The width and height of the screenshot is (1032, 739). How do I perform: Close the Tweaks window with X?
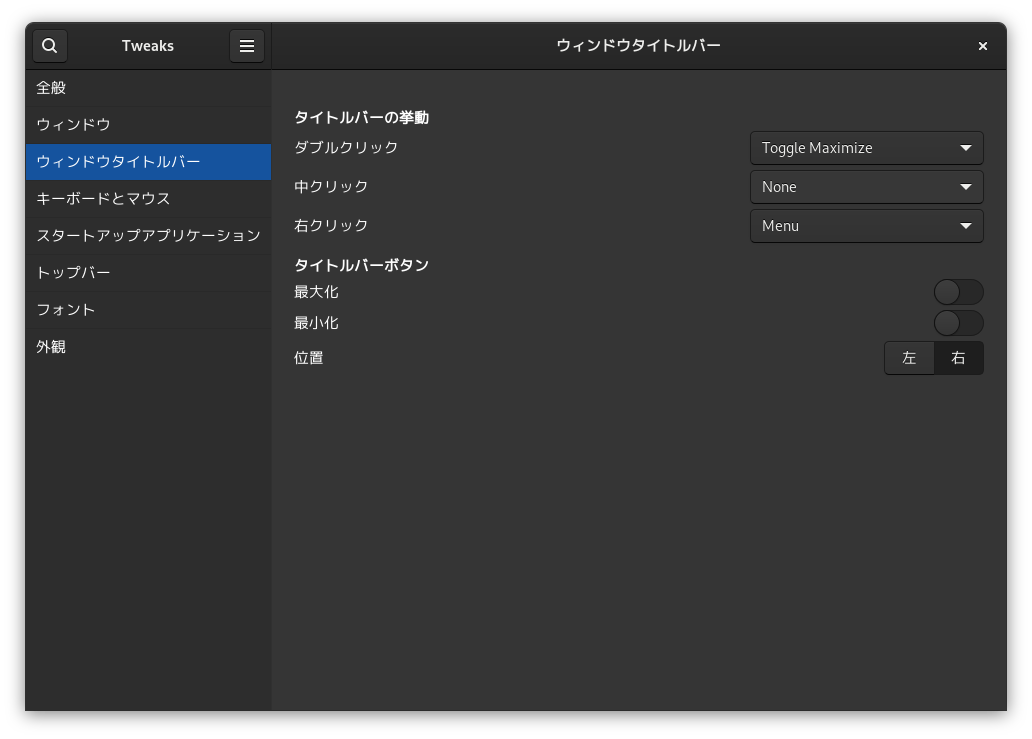pos(982,46)
